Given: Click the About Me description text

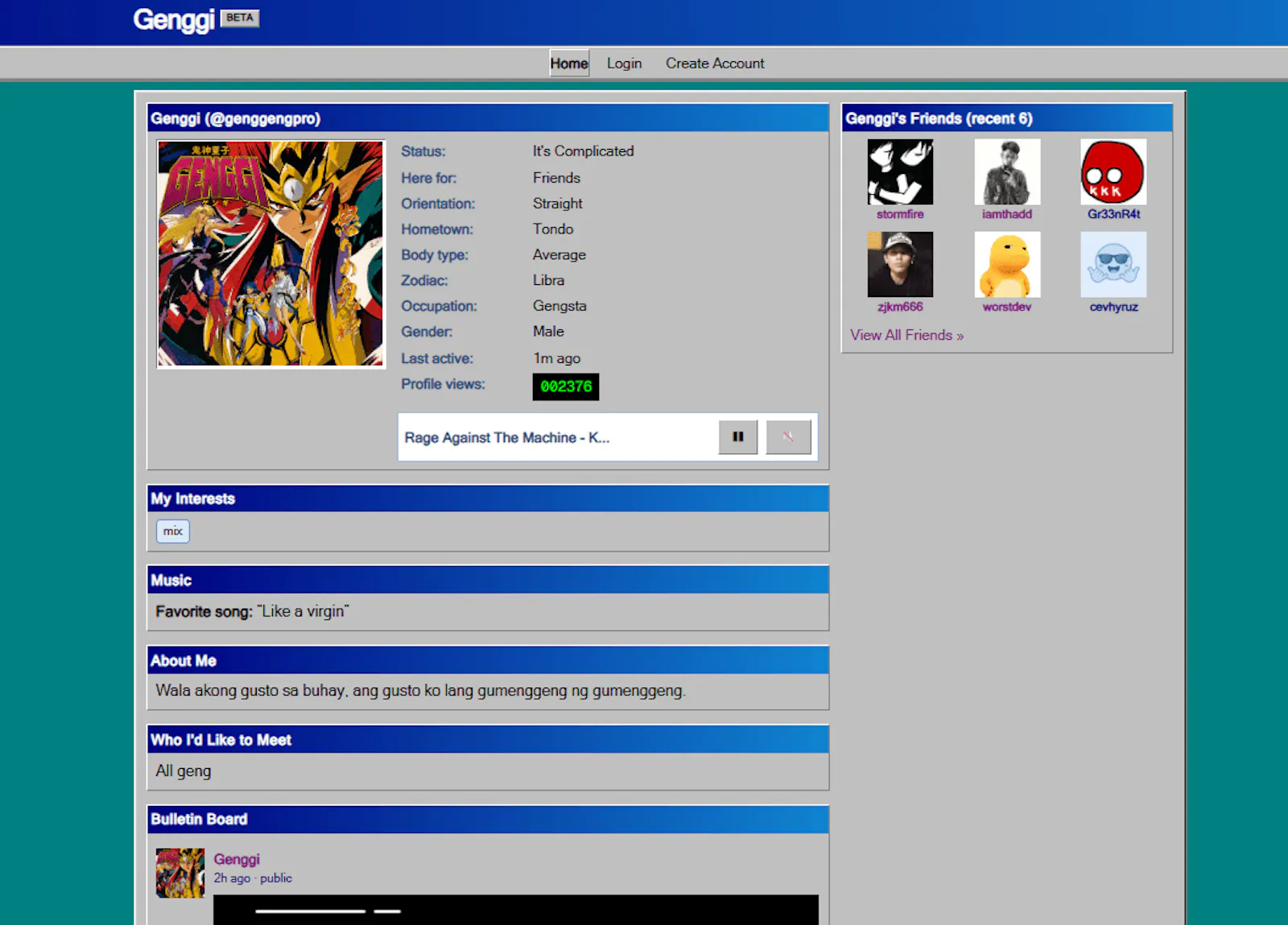Looking at the screenshot, I should [x=420, y=691].
